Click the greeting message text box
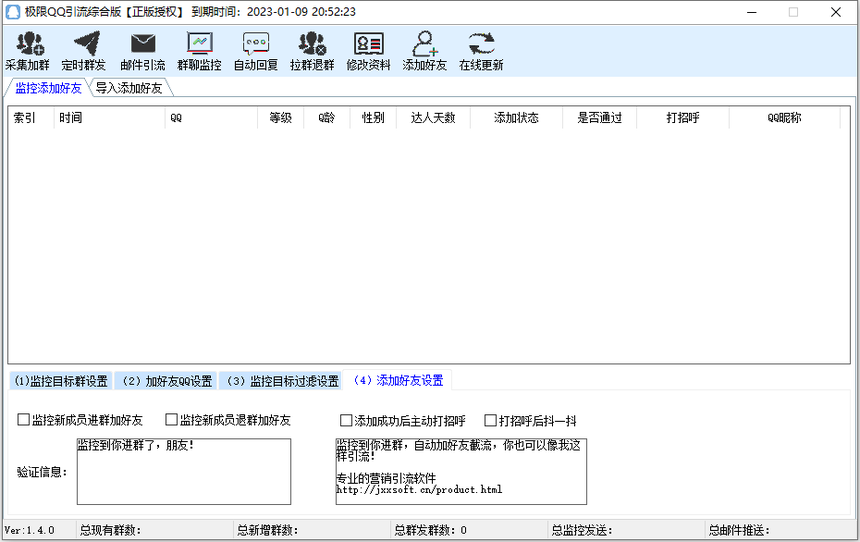This screenshot has height=542, width=860. coord(461,471)
